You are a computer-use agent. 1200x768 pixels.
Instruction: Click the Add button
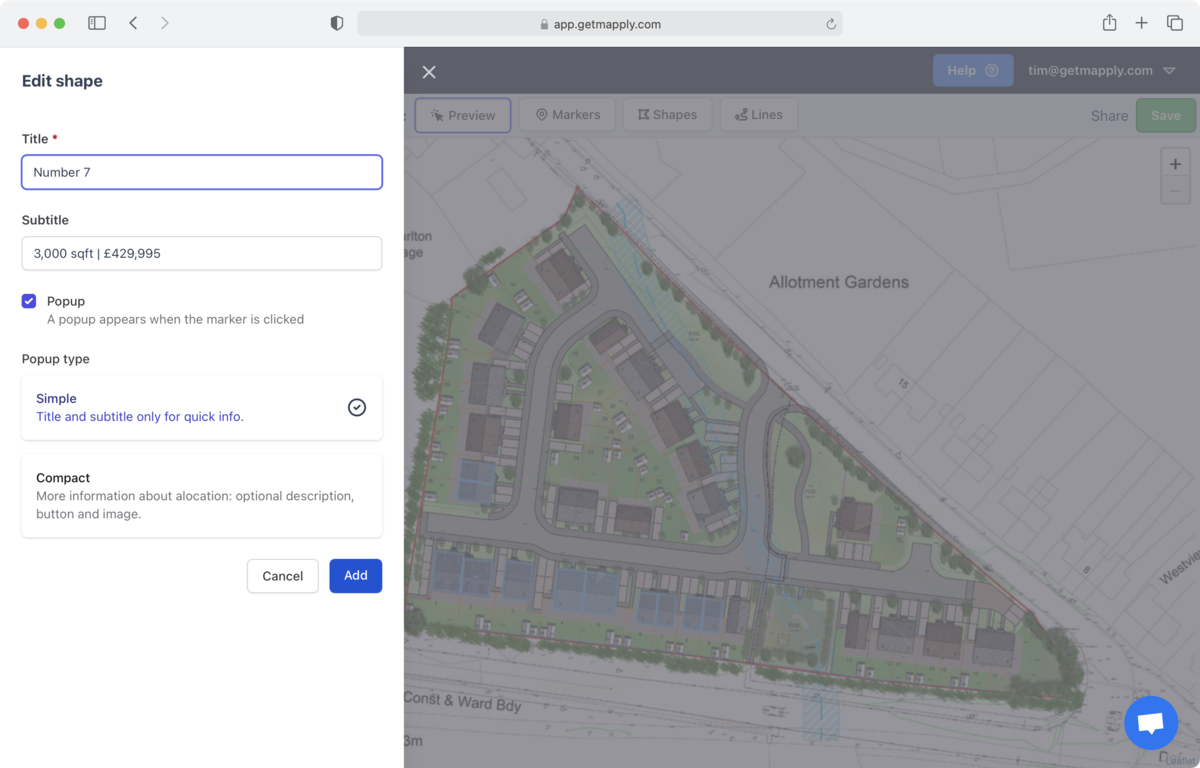(x=355, y=575)
